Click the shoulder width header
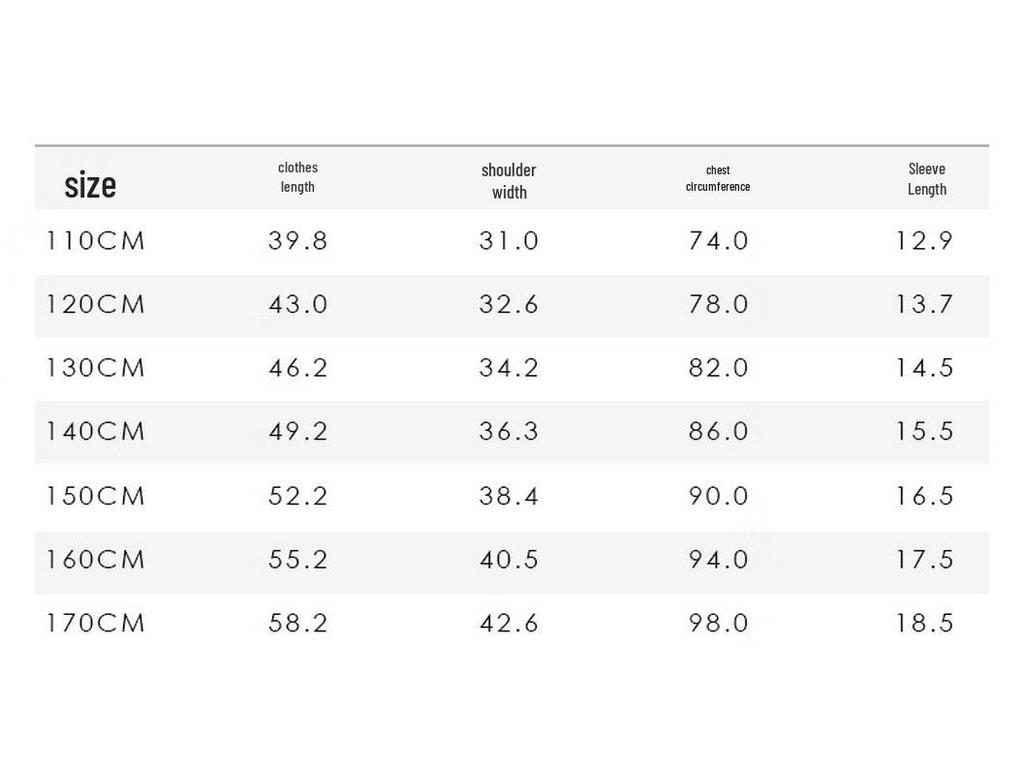1024x768 pixels. pos(509,181)
